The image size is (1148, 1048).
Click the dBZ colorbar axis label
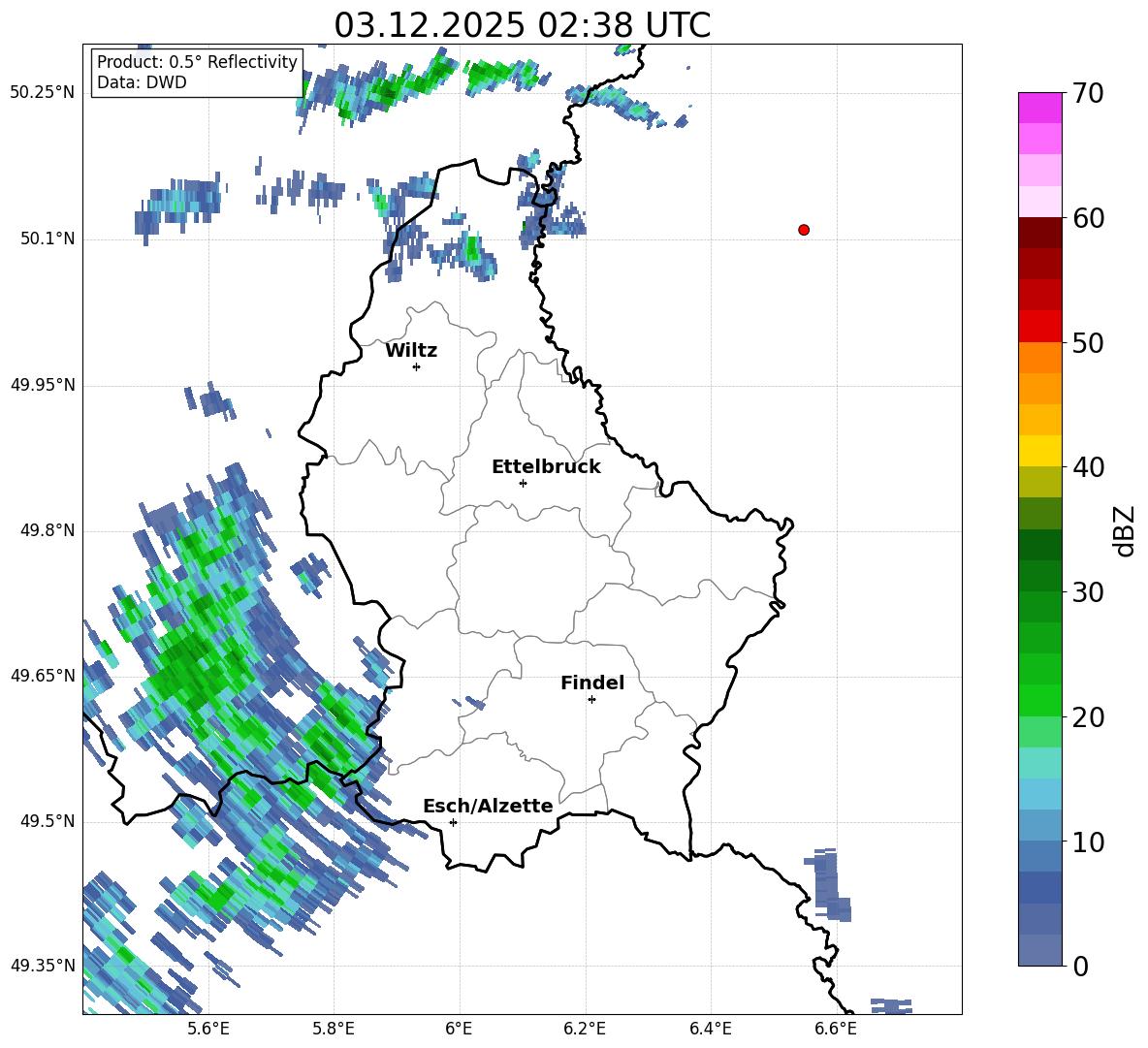pos(1123,530)
